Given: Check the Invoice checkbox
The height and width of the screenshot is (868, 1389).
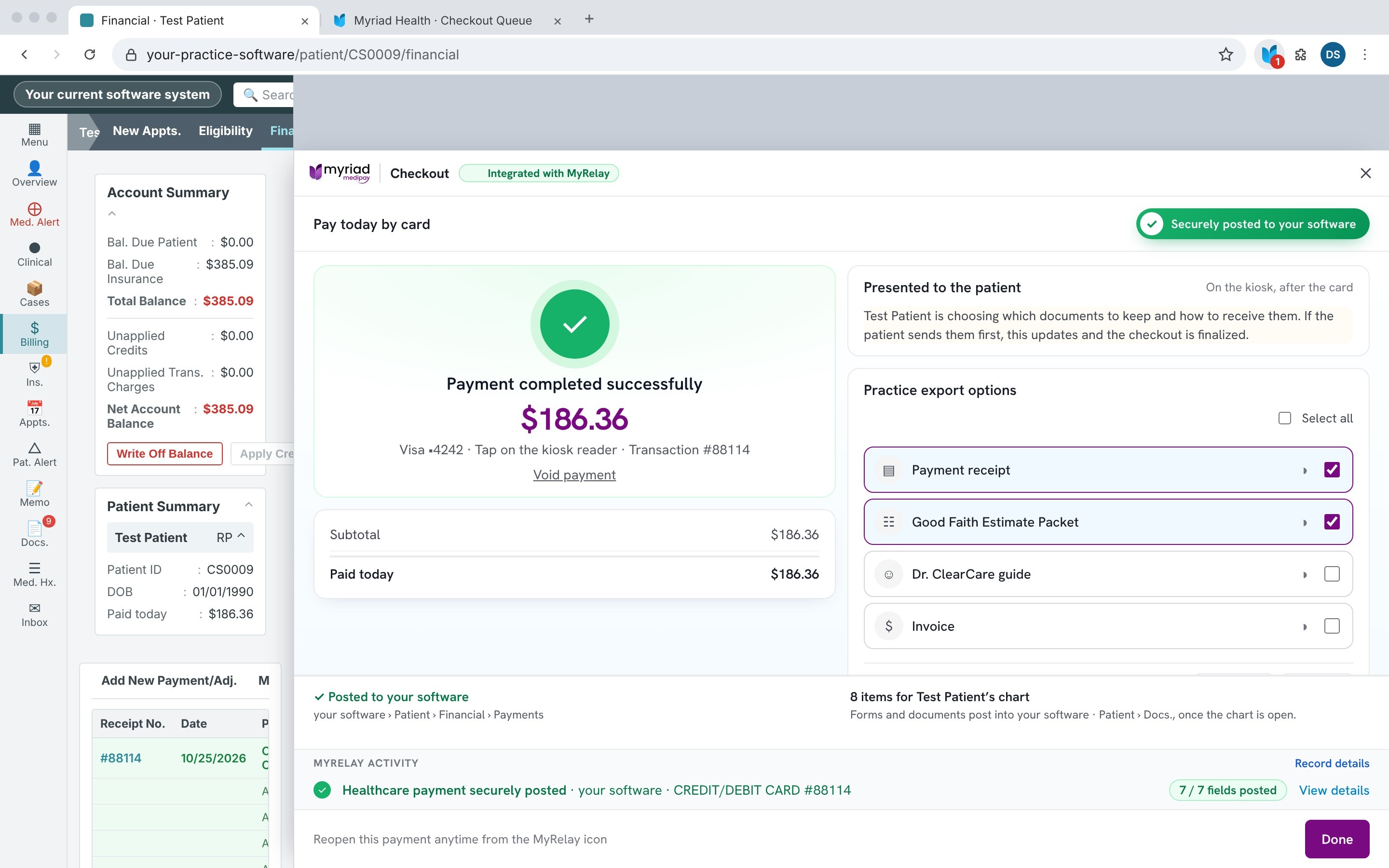Looking at the screenshot, I should (x=1332, y=626).
